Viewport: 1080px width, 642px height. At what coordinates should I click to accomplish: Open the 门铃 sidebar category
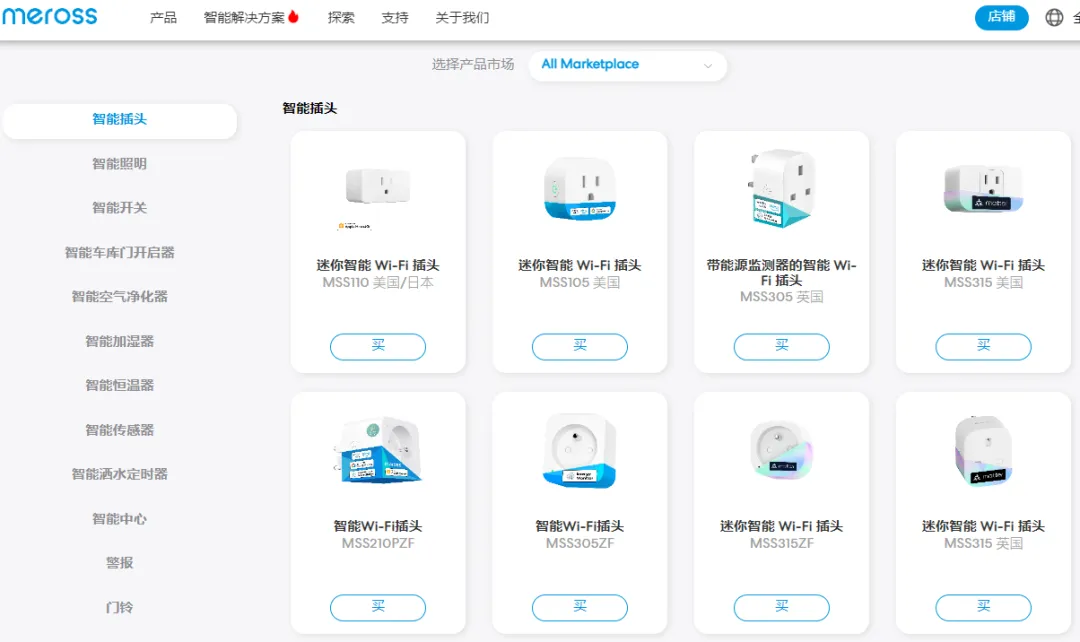pyautogui.click(x=119, y=607)
